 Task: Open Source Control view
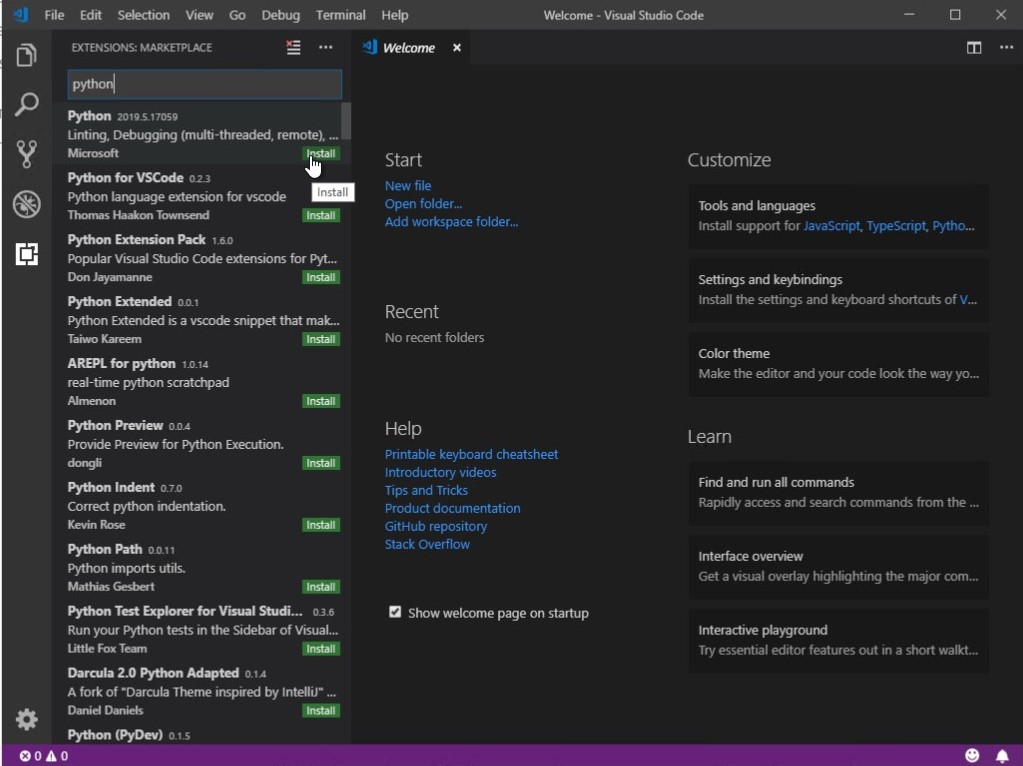coord(26,154)
